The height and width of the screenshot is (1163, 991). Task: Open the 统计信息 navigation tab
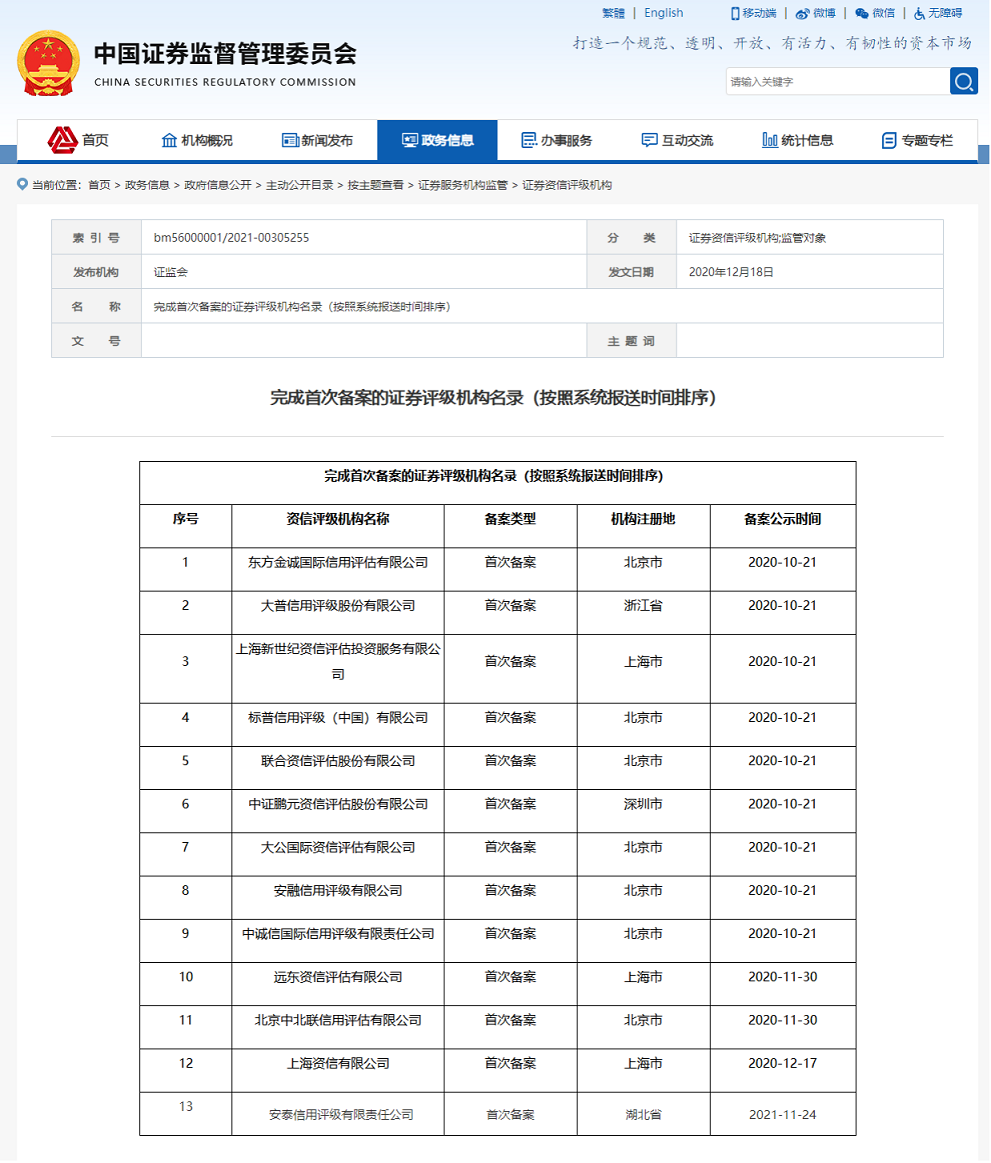(x=797, y=140)
